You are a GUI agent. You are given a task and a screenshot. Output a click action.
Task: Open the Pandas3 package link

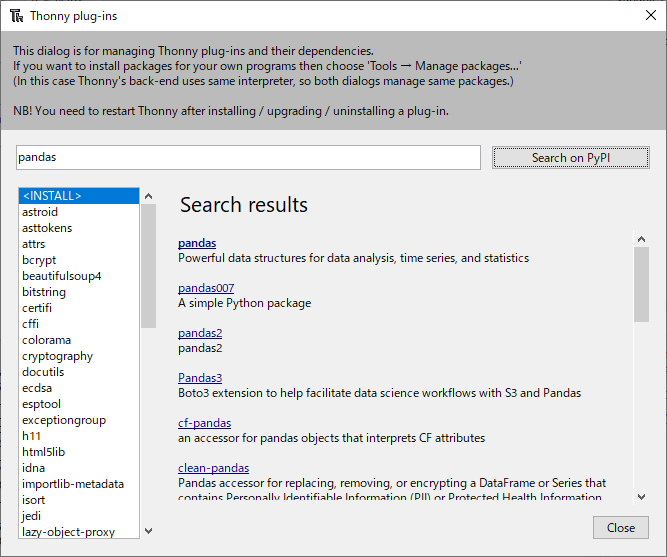point(200,378)
